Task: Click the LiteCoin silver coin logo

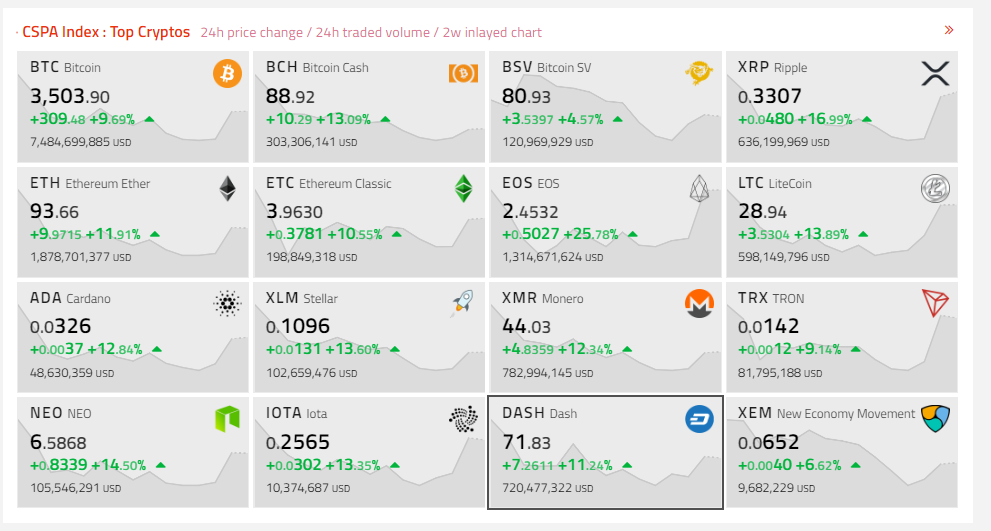Action: tap(935, 188)
